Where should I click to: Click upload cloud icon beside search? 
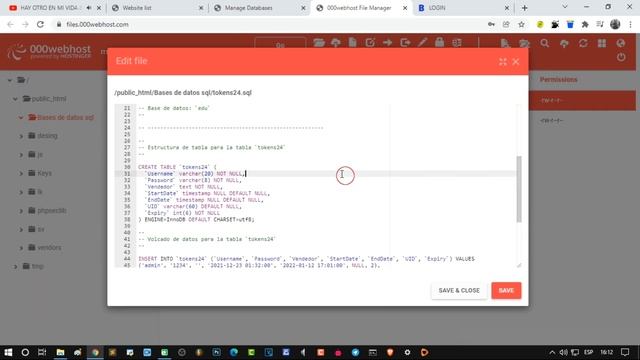564,43
